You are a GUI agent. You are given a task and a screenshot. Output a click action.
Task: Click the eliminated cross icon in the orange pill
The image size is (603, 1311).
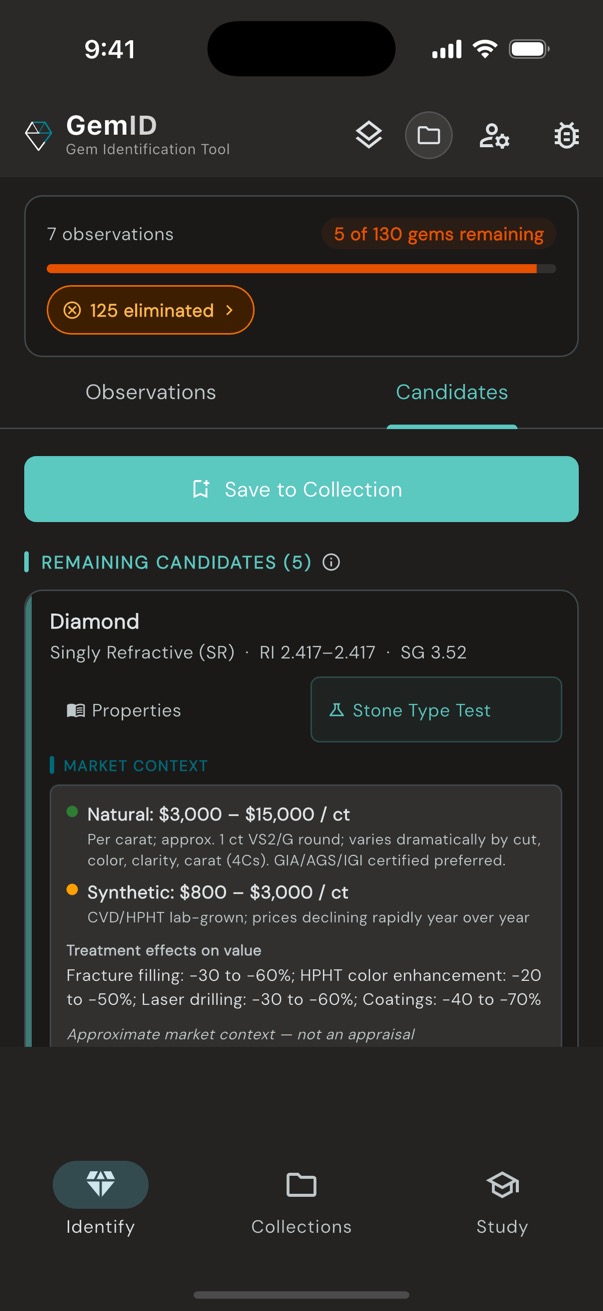(x=72, y=310)
